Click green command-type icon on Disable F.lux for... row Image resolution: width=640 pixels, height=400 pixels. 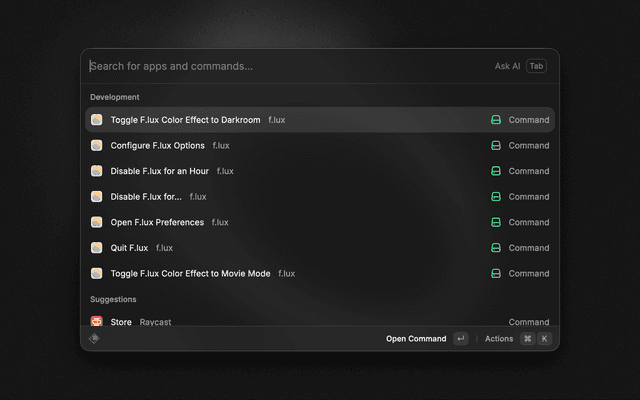(x=495, y=197)
